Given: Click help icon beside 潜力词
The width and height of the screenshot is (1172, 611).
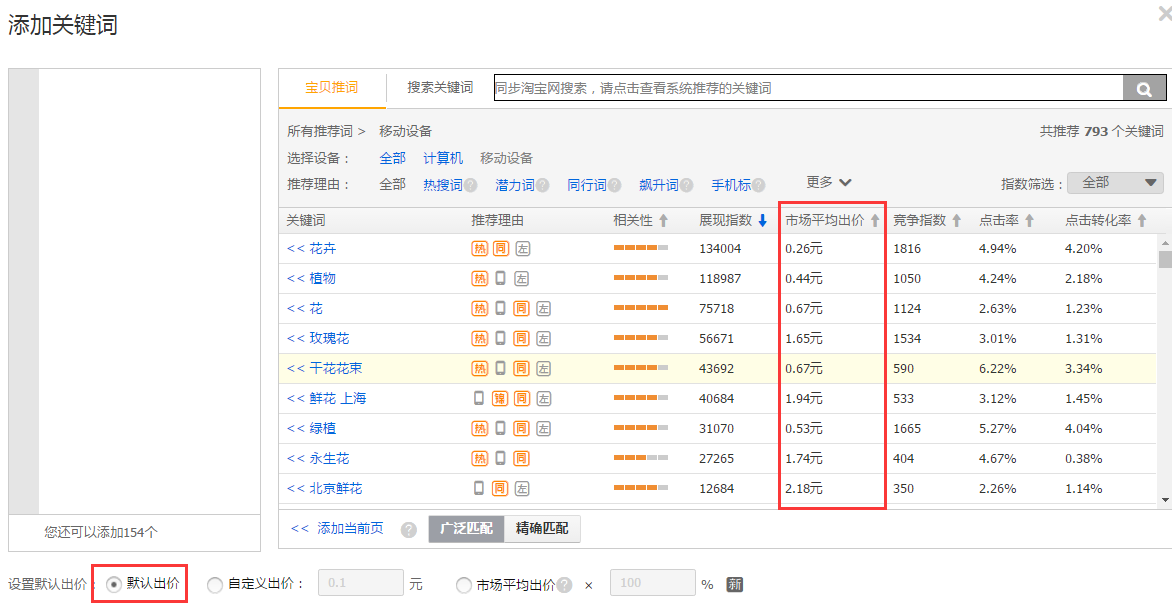Looking at the screenshot, I should [x=543, y=185].
